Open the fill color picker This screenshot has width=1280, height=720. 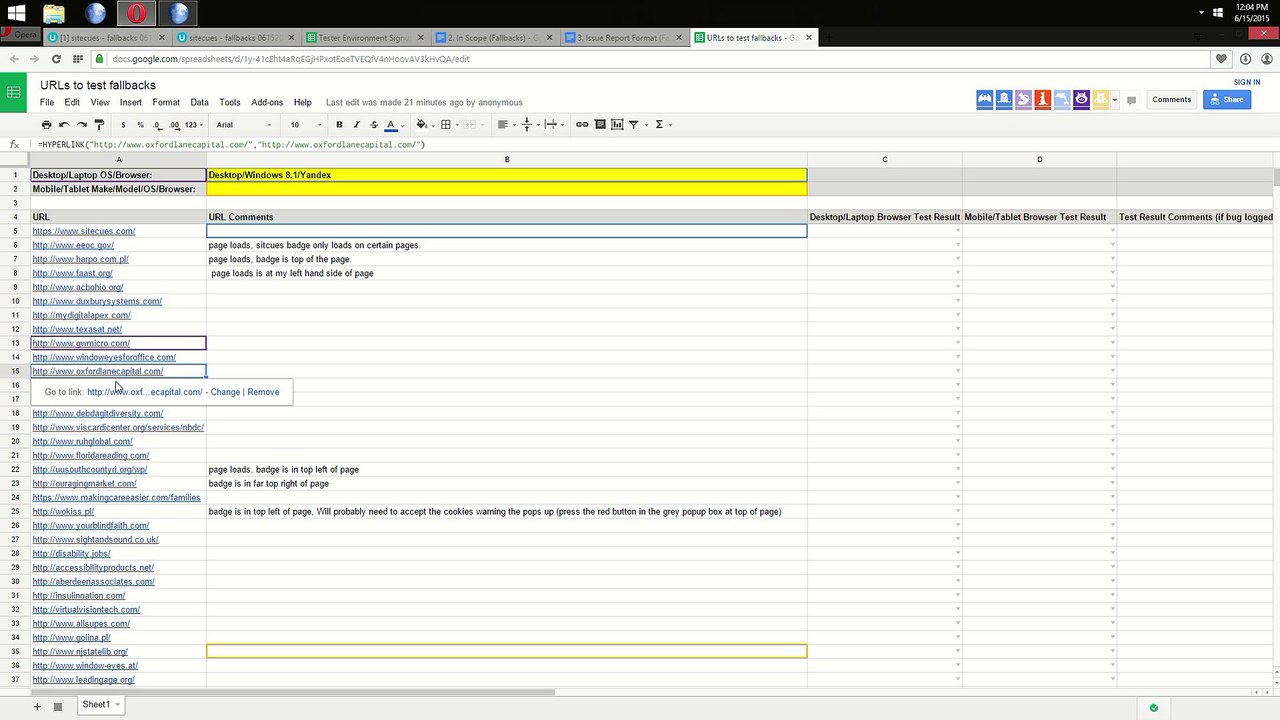pos(422,125)
